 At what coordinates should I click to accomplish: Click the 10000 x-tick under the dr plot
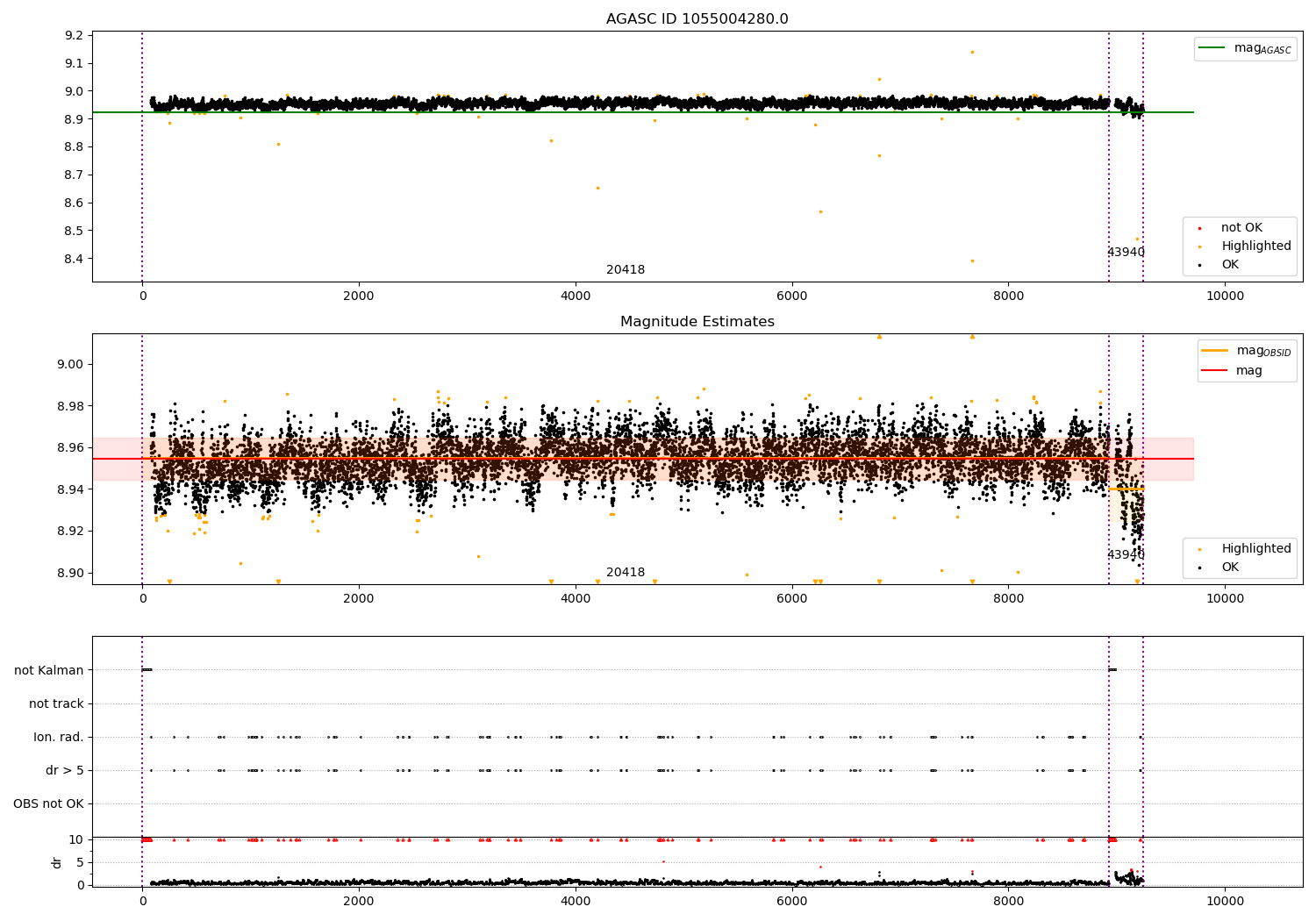click(1225, 901)
